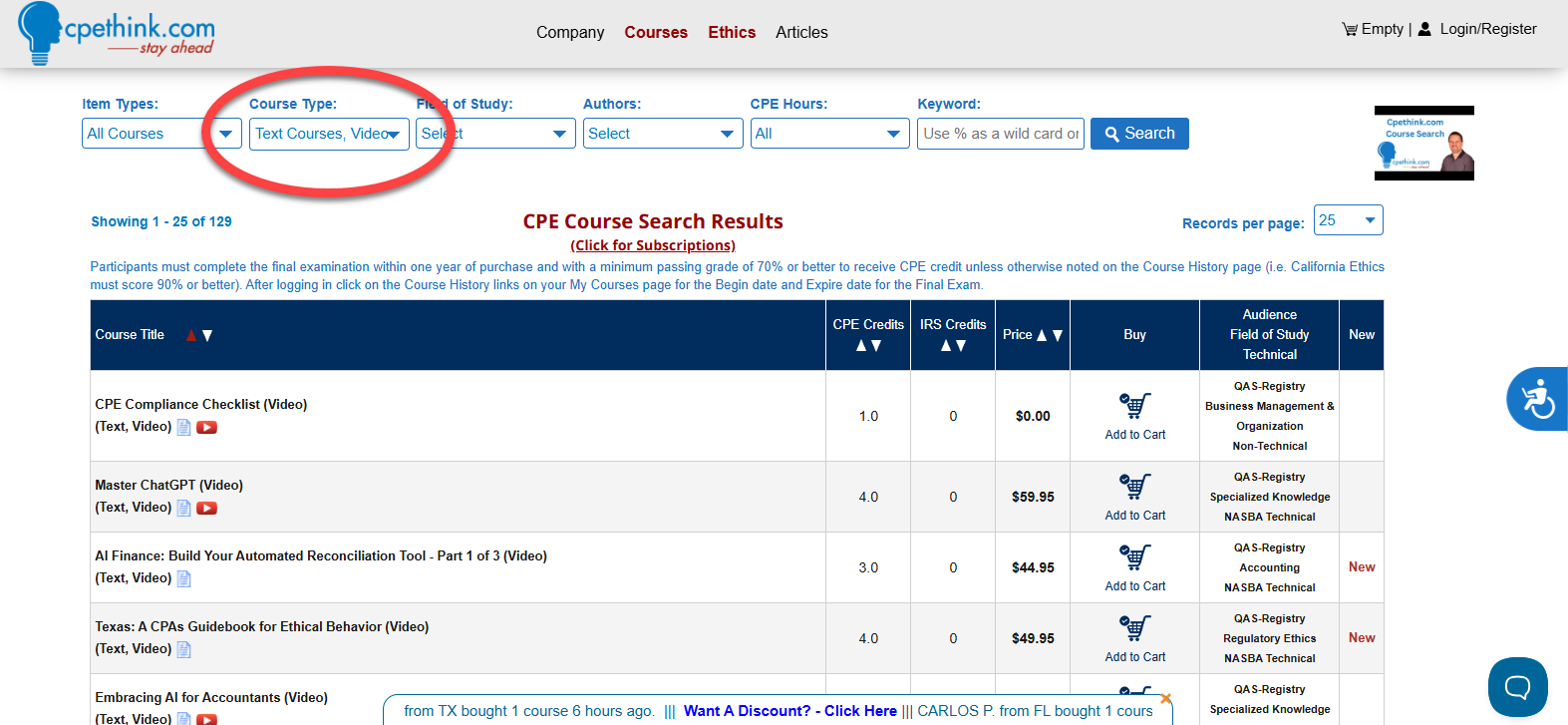Click cart icon for AI Finance $44.95 course
Image resolution: width=1568 pixels, height=725 pixels.
1134,556
